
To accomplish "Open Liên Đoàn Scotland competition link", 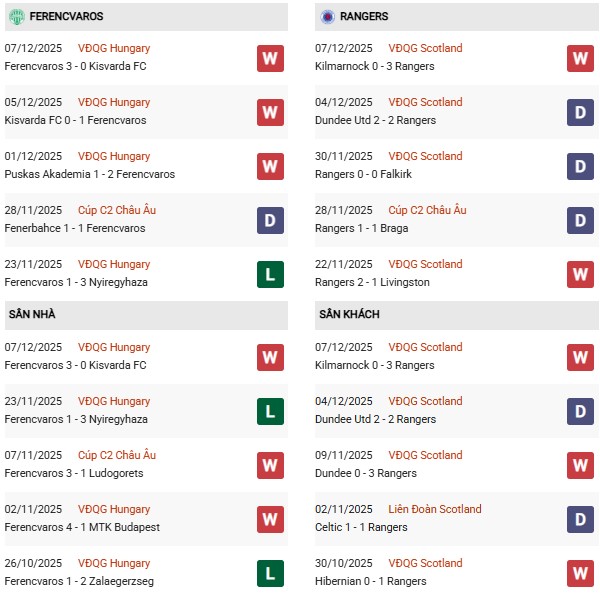I will pyautogui.click(x=435, y=509).
